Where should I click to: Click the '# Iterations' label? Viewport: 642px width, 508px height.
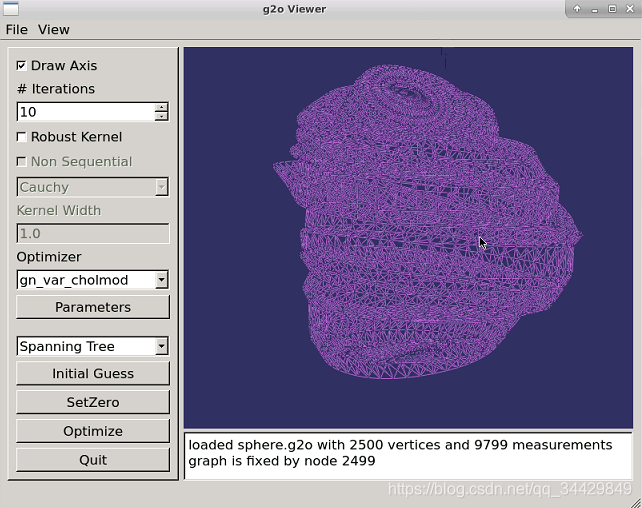[x=56, y=89]
